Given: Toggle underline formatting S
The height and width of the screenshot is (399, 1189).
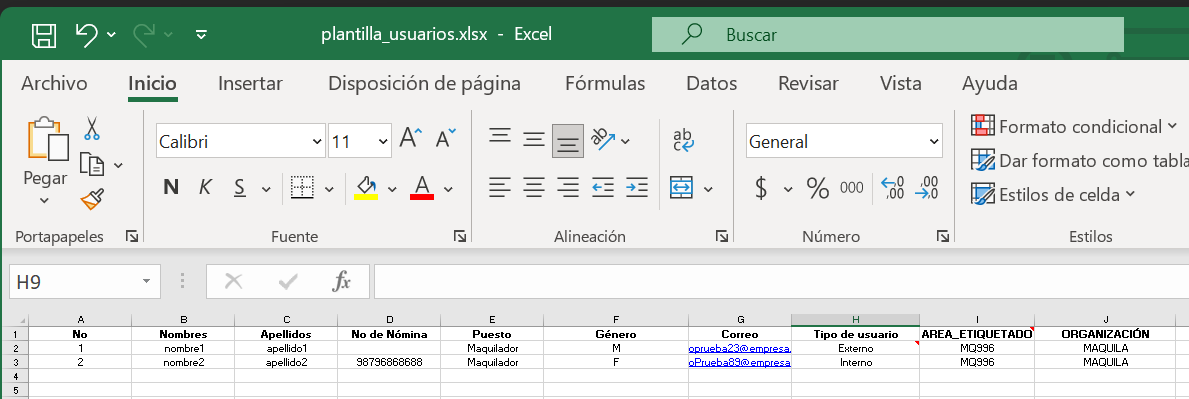Looking at the screenshot, I should click(240, 187).
